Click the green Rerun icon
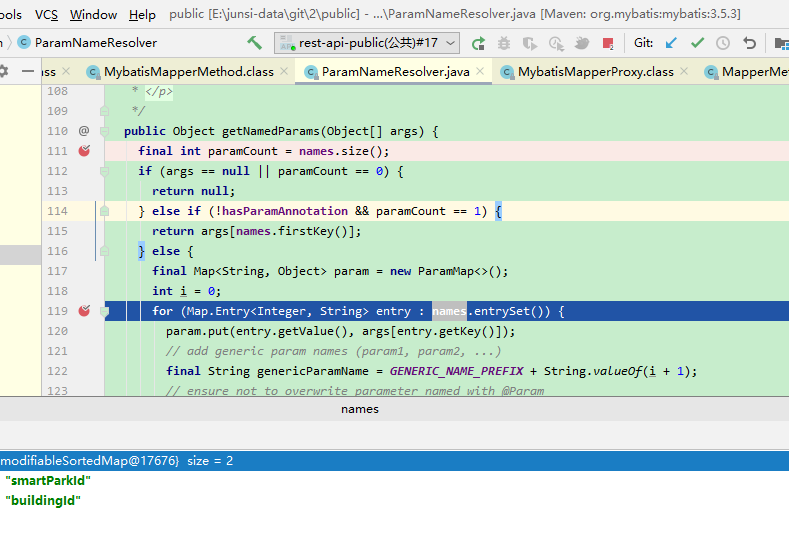 point(478,44)
